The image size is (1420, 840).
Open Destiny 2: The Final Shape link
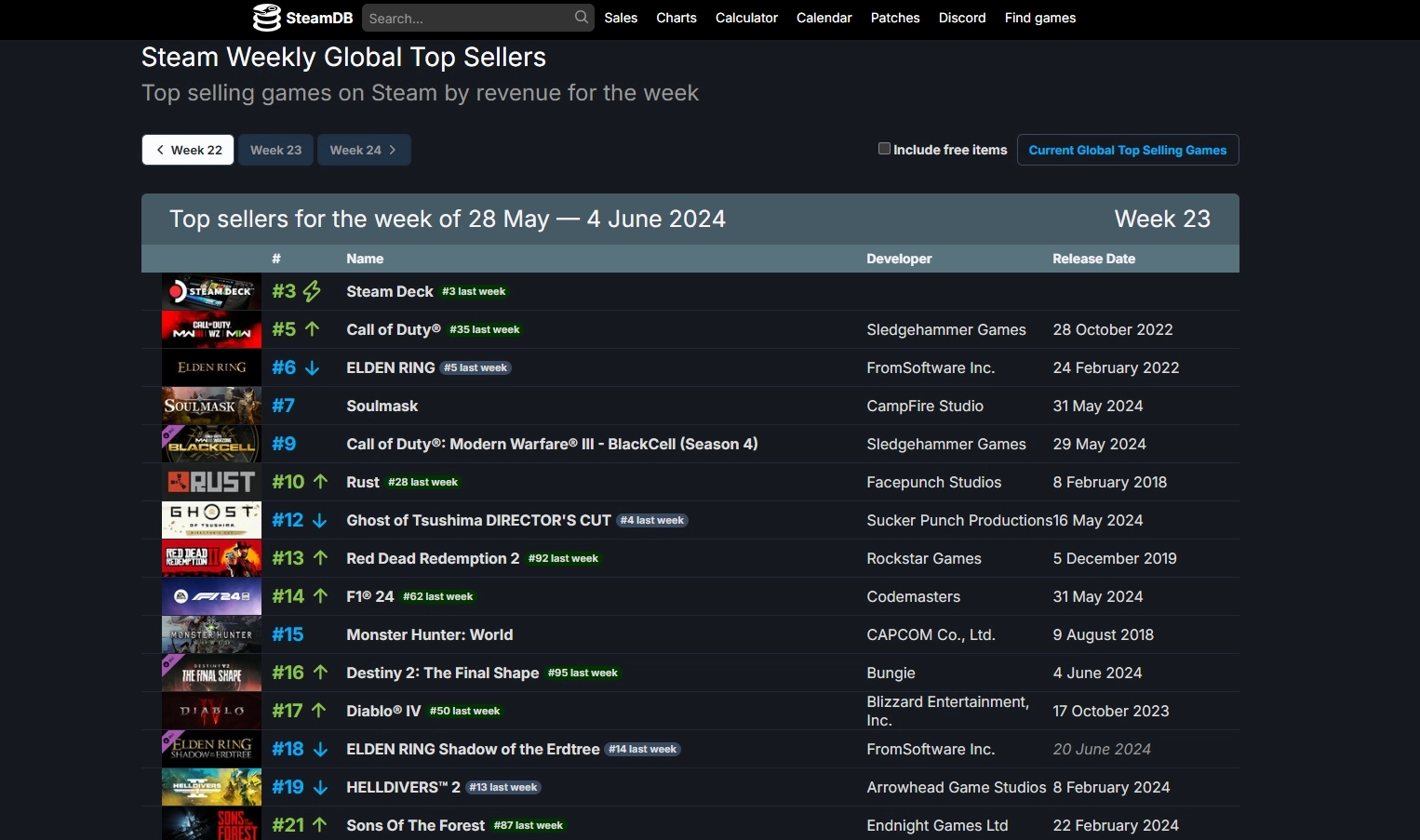(x=443, y=673)
